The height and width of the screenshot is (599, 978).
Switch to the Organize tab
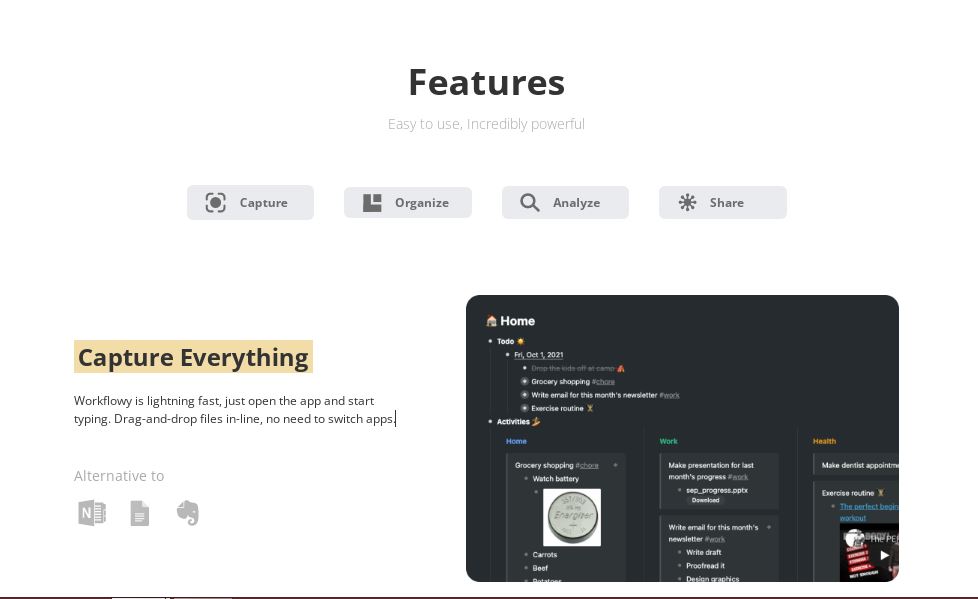[408, 202]
